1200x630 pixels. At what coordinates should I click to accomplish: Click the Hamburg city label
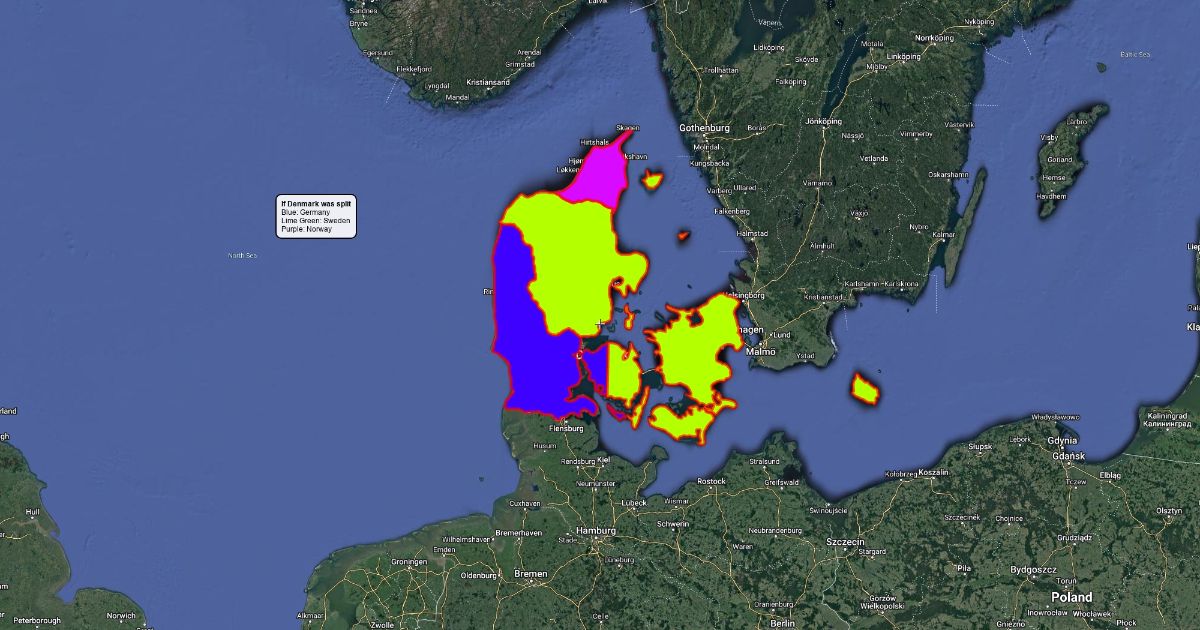(x=594, y=531)
